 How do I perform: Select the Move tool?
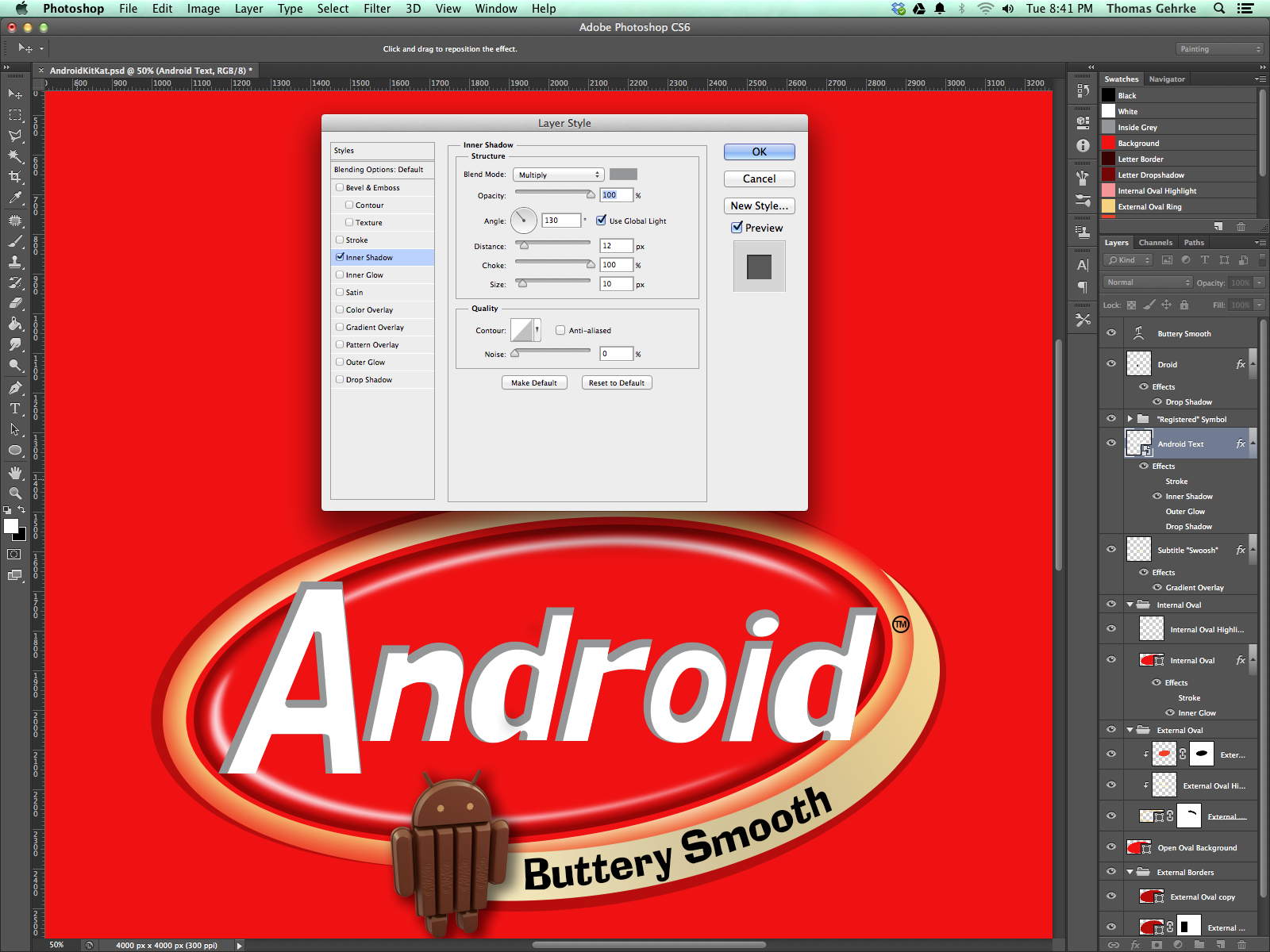[x=15, y=94]
